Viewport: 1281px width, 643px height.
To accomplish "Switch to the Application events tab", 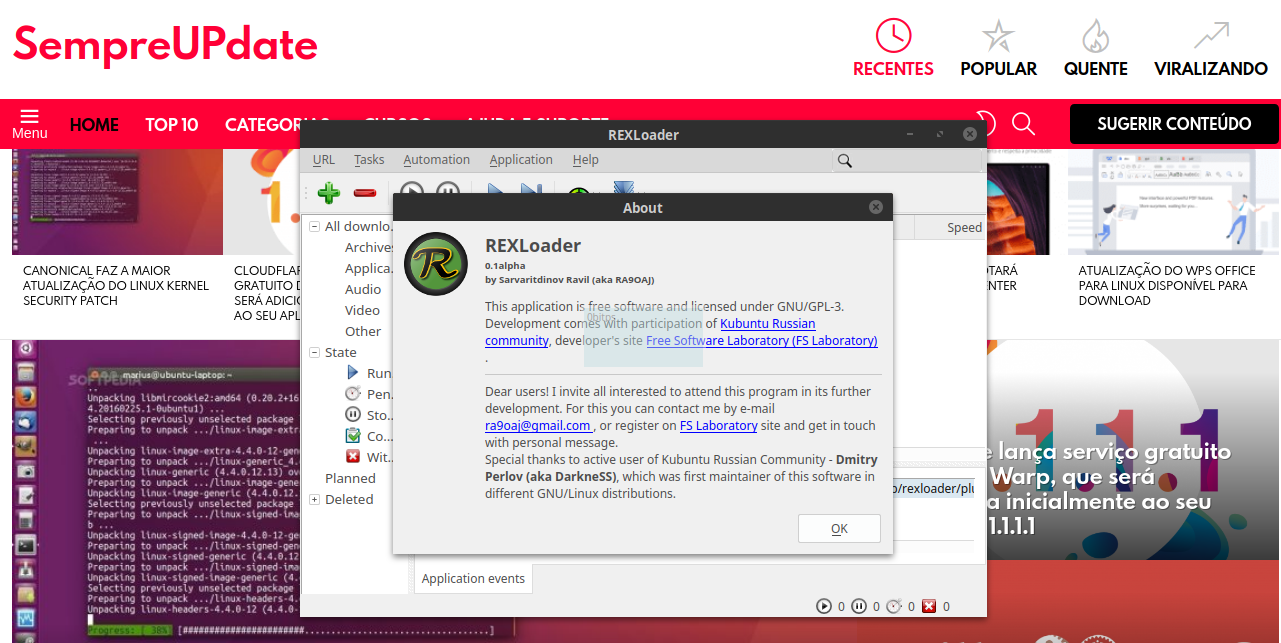I will [473, 578].
